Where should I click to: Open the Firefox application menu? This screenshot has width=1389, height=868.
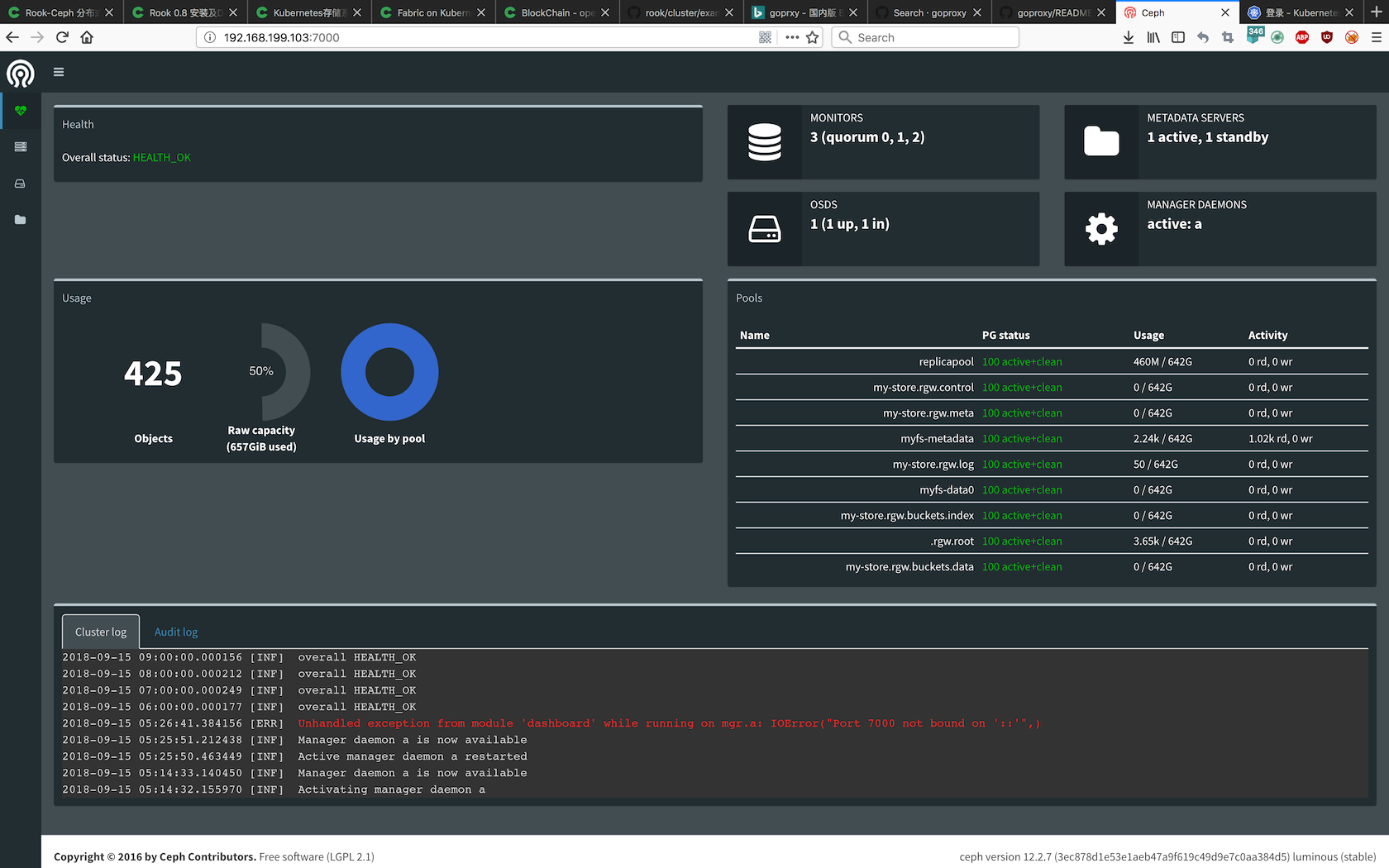coord(1377,37)
